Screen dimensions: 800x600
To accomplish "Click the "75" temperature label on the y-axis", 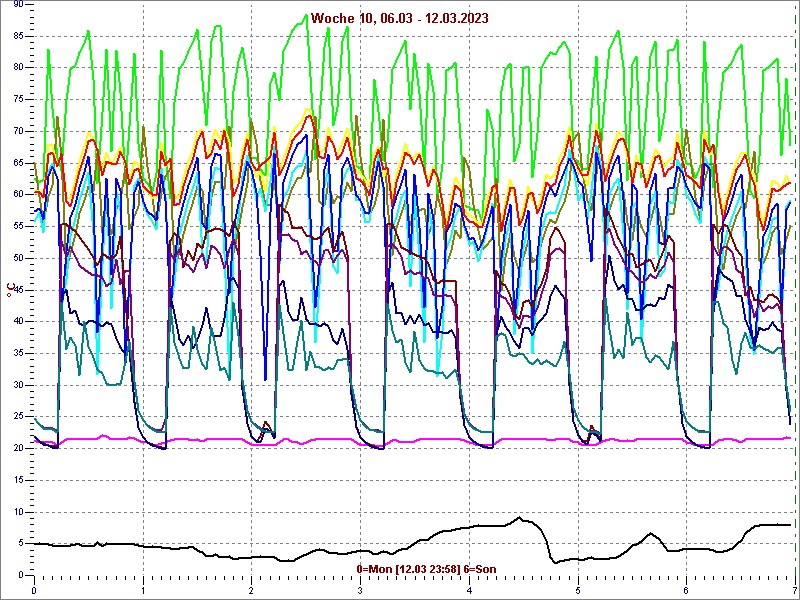I will click(x=18, y=99).
